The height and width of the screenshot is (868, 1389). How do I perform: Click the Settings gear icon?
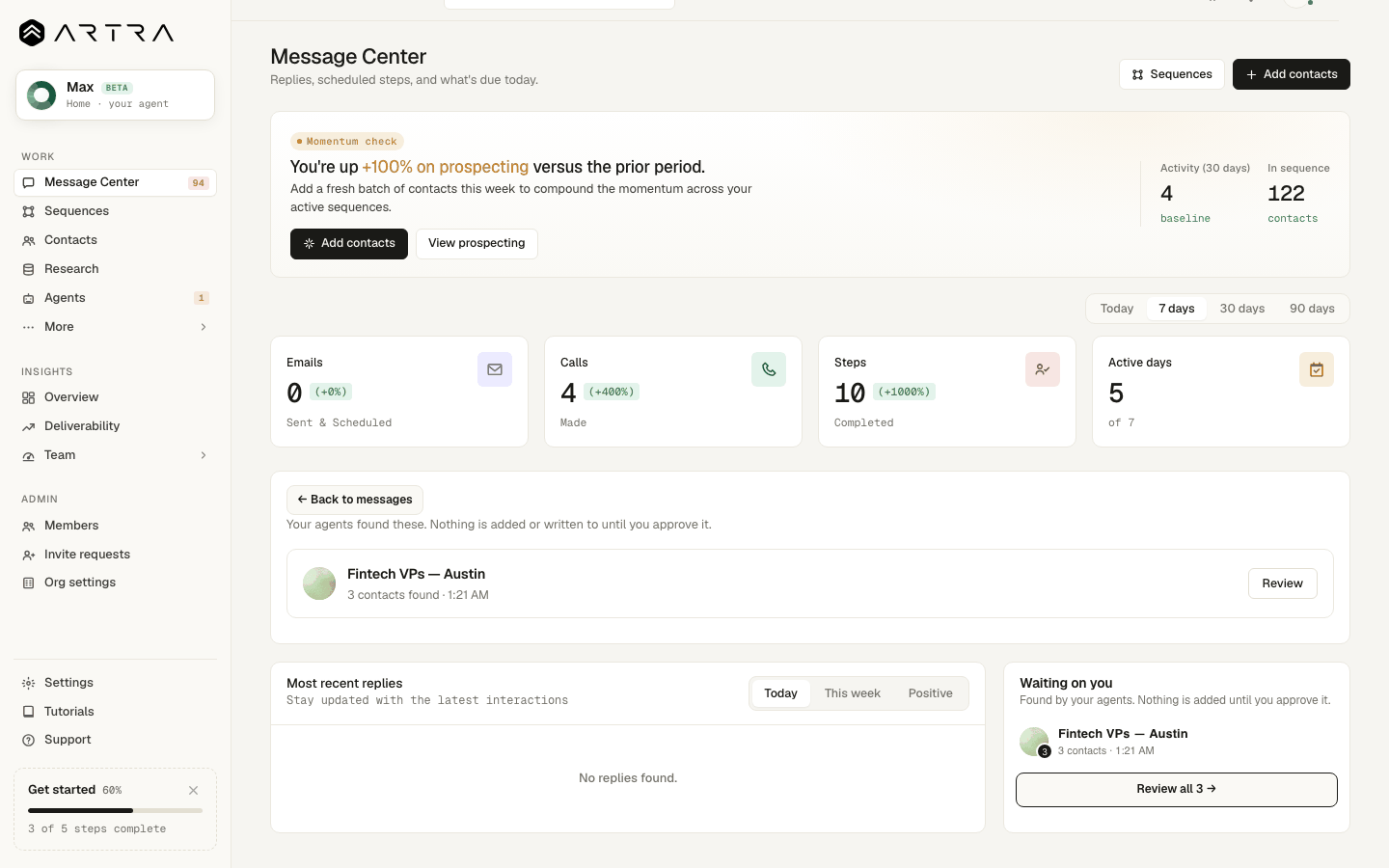coord(29,683)
